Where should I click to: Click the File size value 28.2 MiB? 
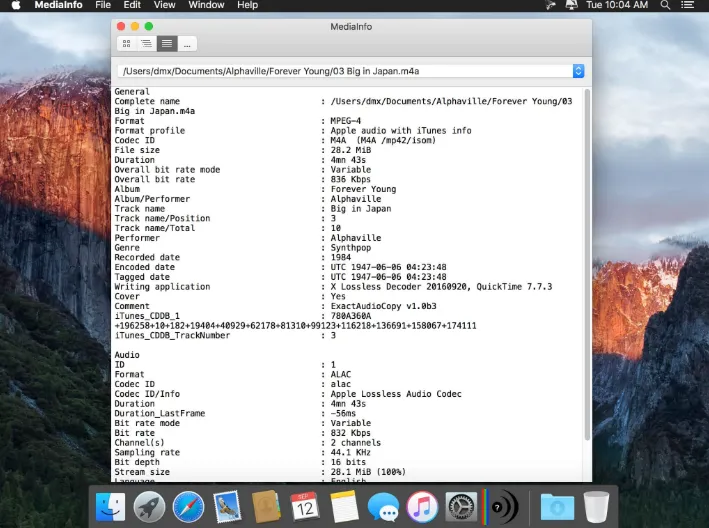(350, 150)
